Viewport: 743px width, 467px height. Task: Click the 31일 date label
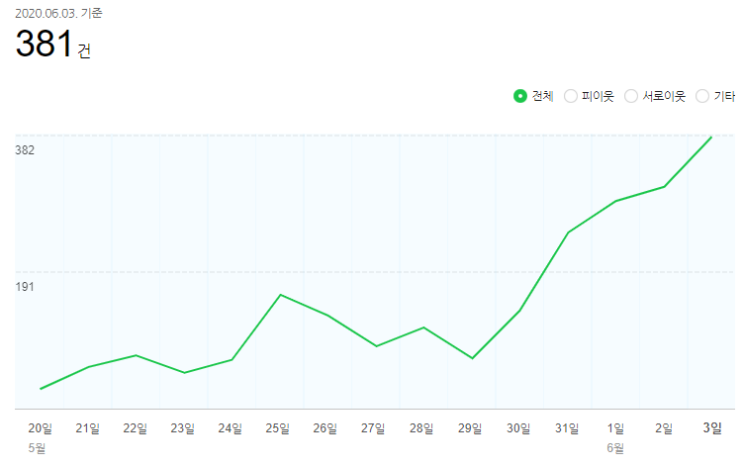pos(567,428)
